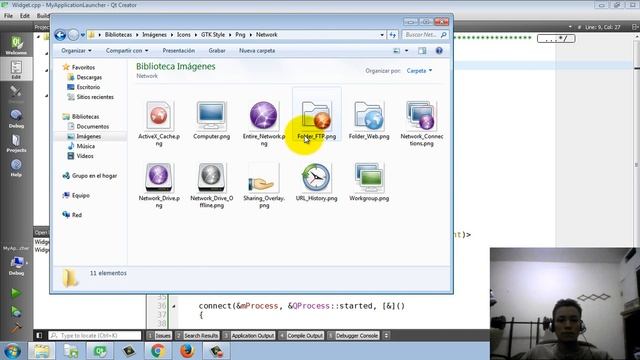The width and height of the screenshot is (640, 360).
Task: Select the Workgroup.png file icon
Action: (x=369, y=177)
